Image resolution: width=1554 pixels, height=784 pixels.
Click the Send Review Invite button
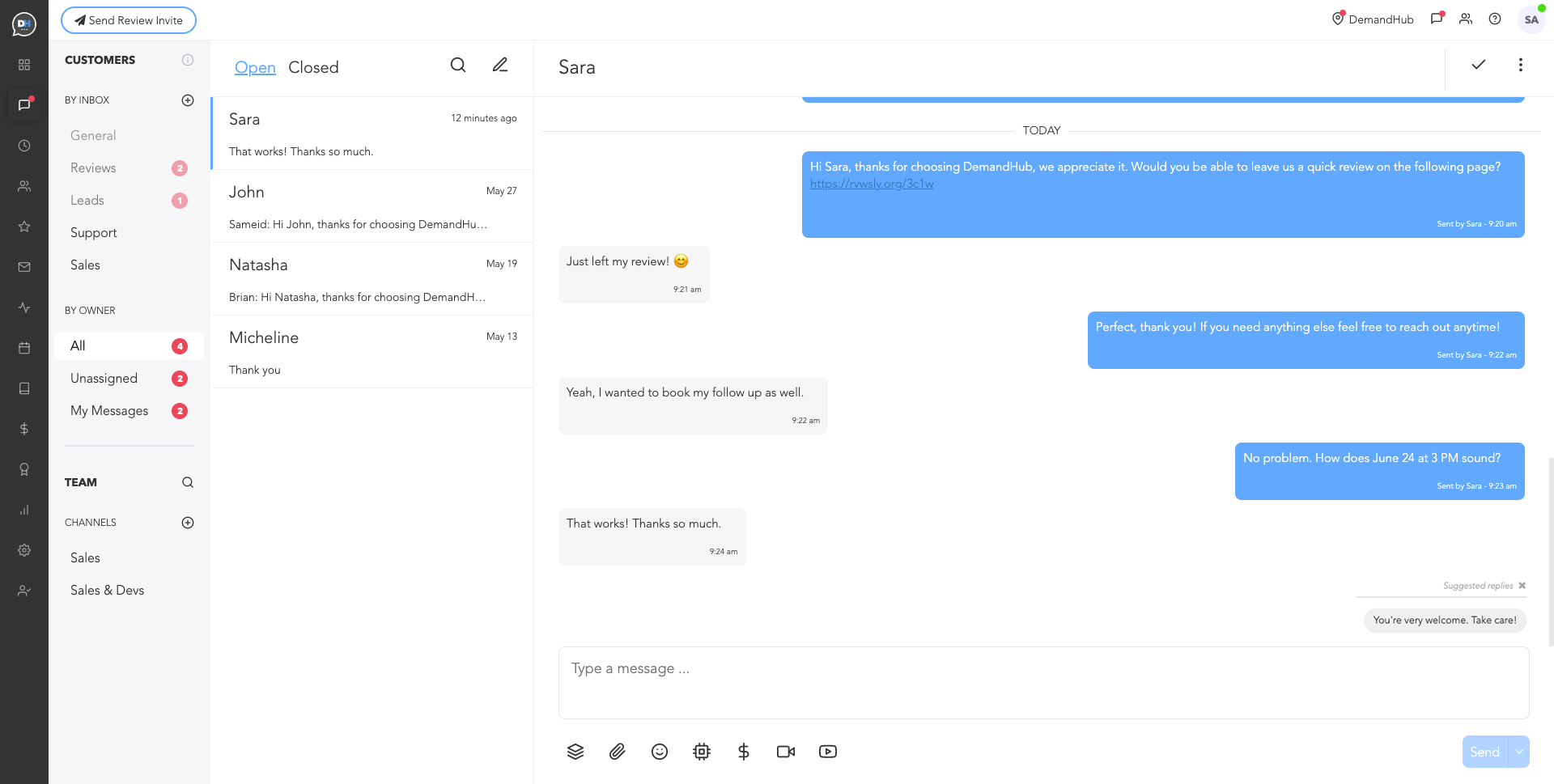pos(129,20)
